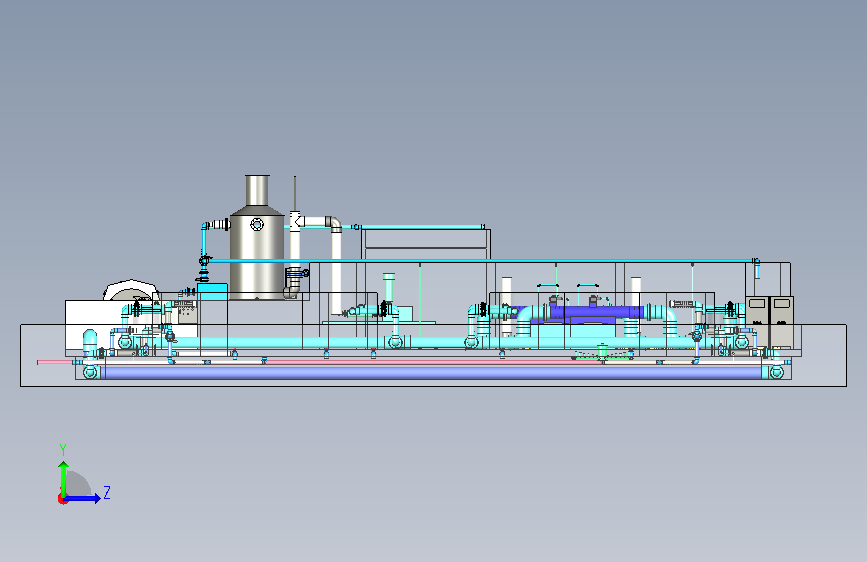Pick the white tee fitting next to the tower
Viewport: 867px width, 562px height.
tap(296, 221)
